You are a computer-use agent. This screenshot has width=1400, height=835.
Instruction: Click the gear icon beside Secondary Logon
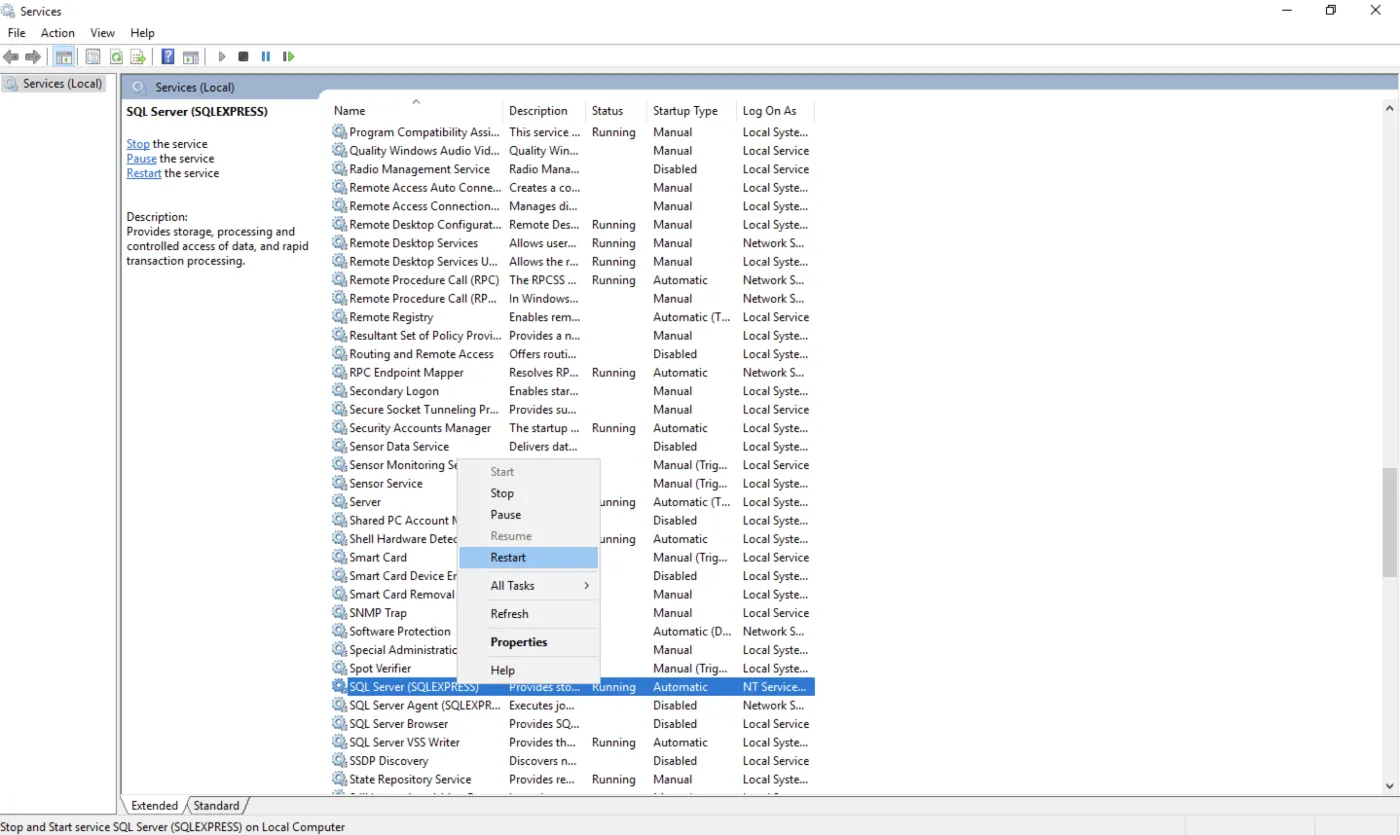tap(340, 391)
